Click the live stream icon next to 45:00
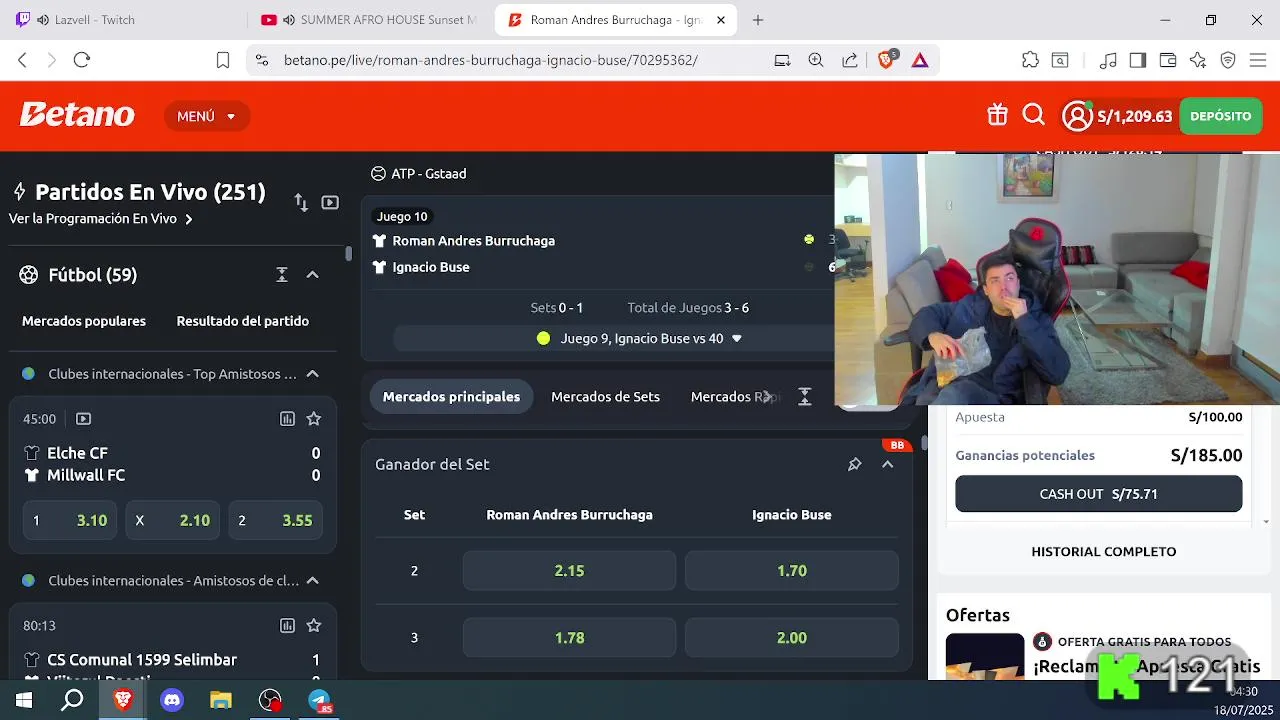The height and width of the screenshot is (720, 1280). 84,419
